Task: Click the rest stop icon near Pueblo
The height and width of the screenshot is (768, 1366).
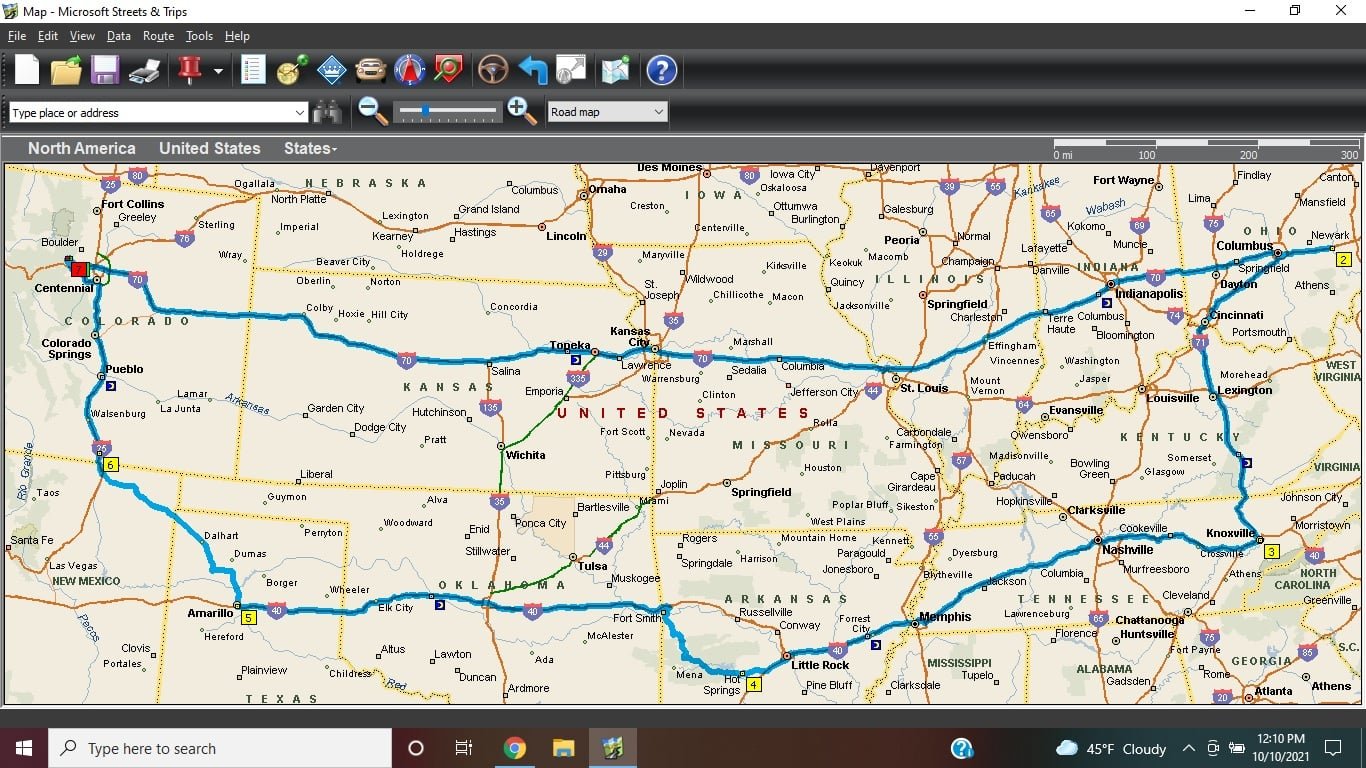Action: [110, 385]
